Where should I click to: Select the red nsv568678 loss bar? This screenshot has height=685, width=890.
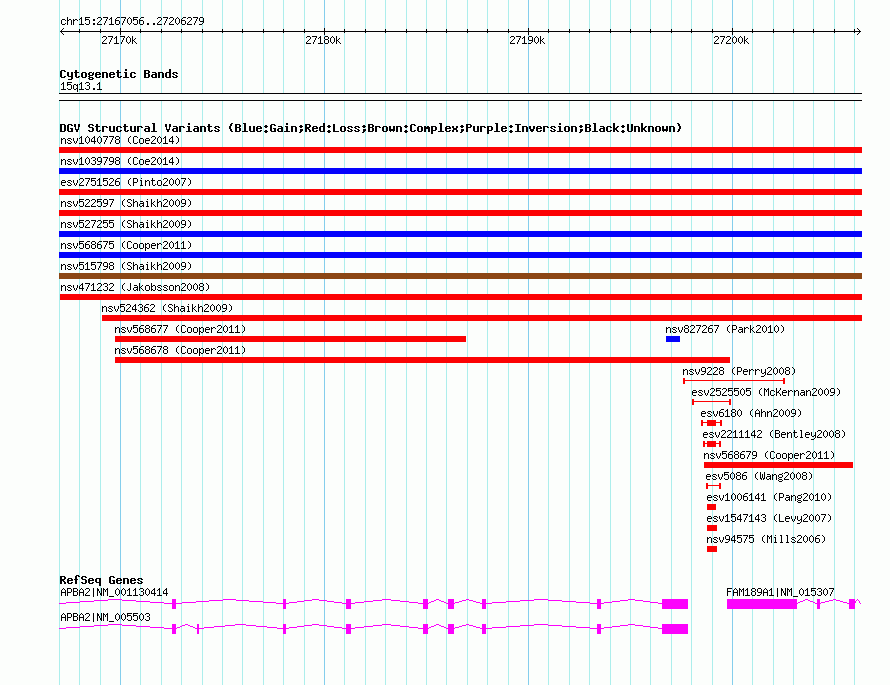click(422, 360)
